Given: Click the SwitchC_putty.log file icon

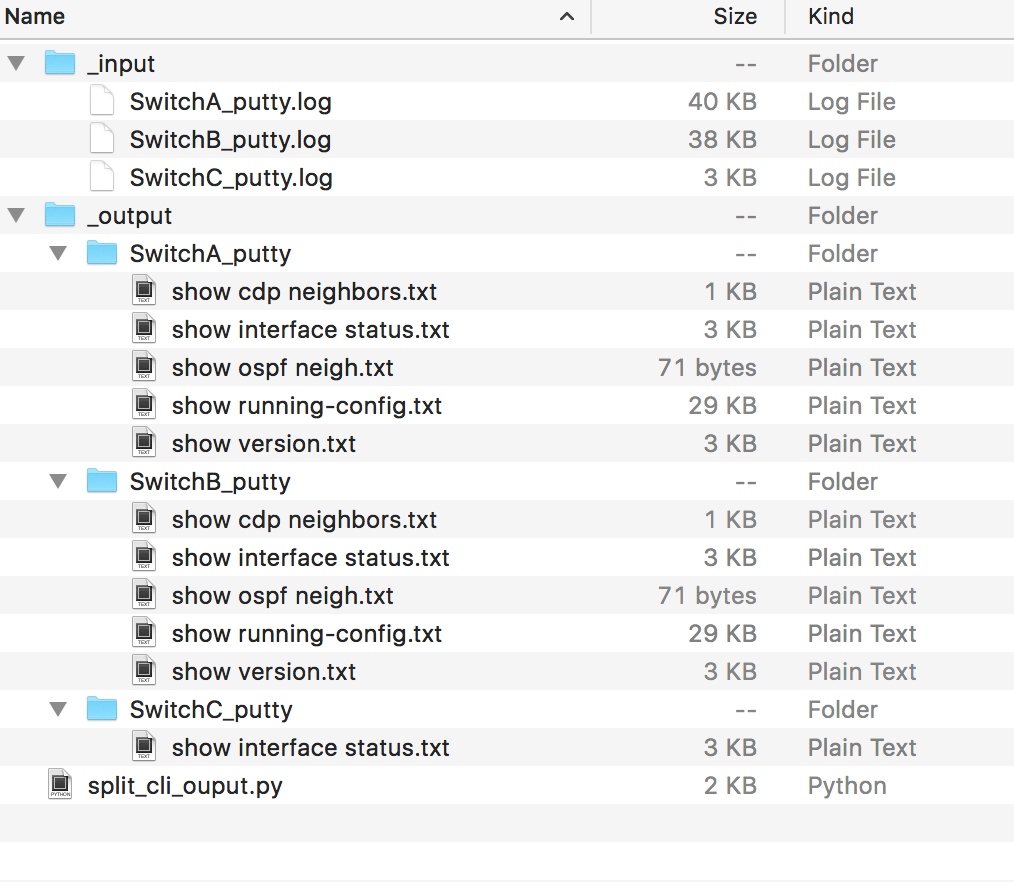Looking at the screenshot, I should point(102,177).
